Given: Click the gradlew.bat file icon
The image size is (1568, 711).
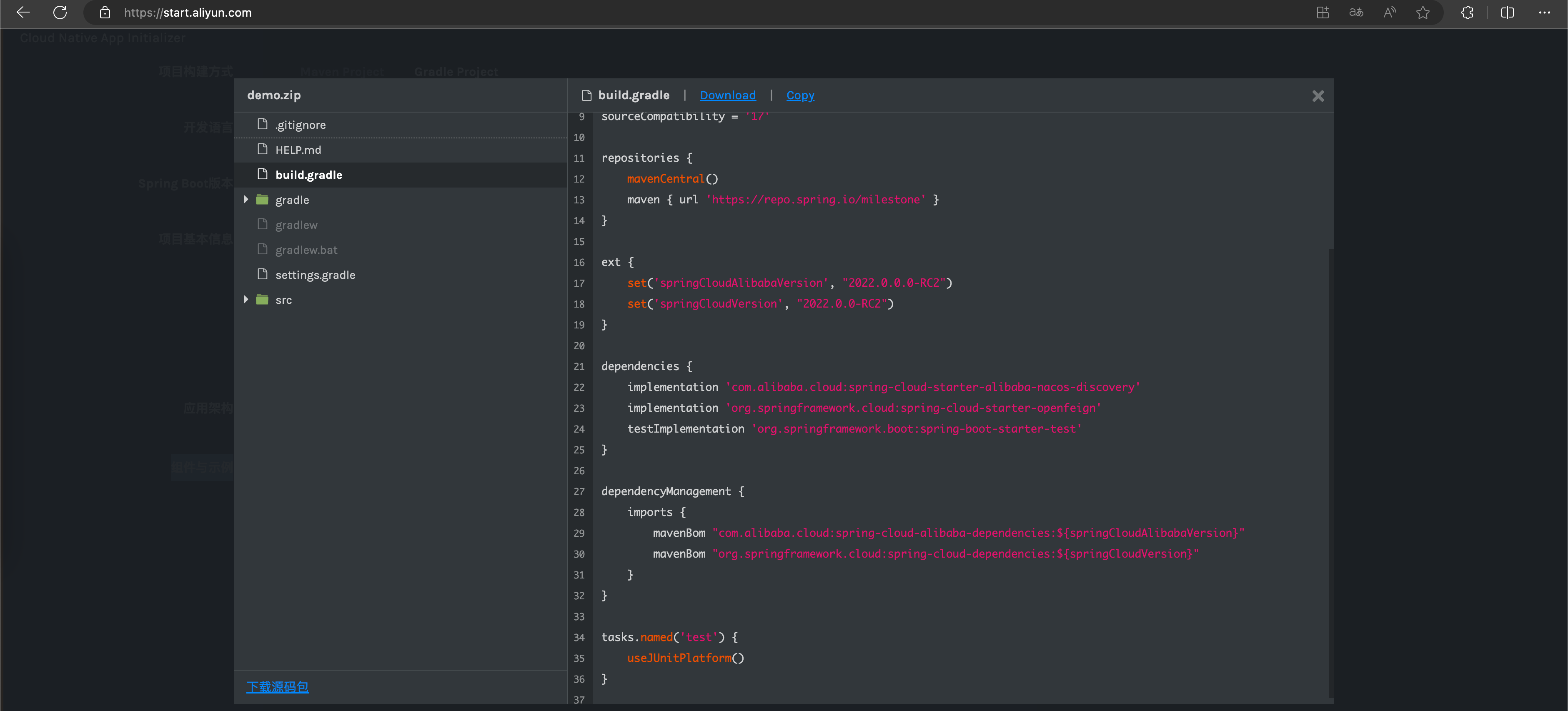Looking at the screenshot, I should 263,249.
